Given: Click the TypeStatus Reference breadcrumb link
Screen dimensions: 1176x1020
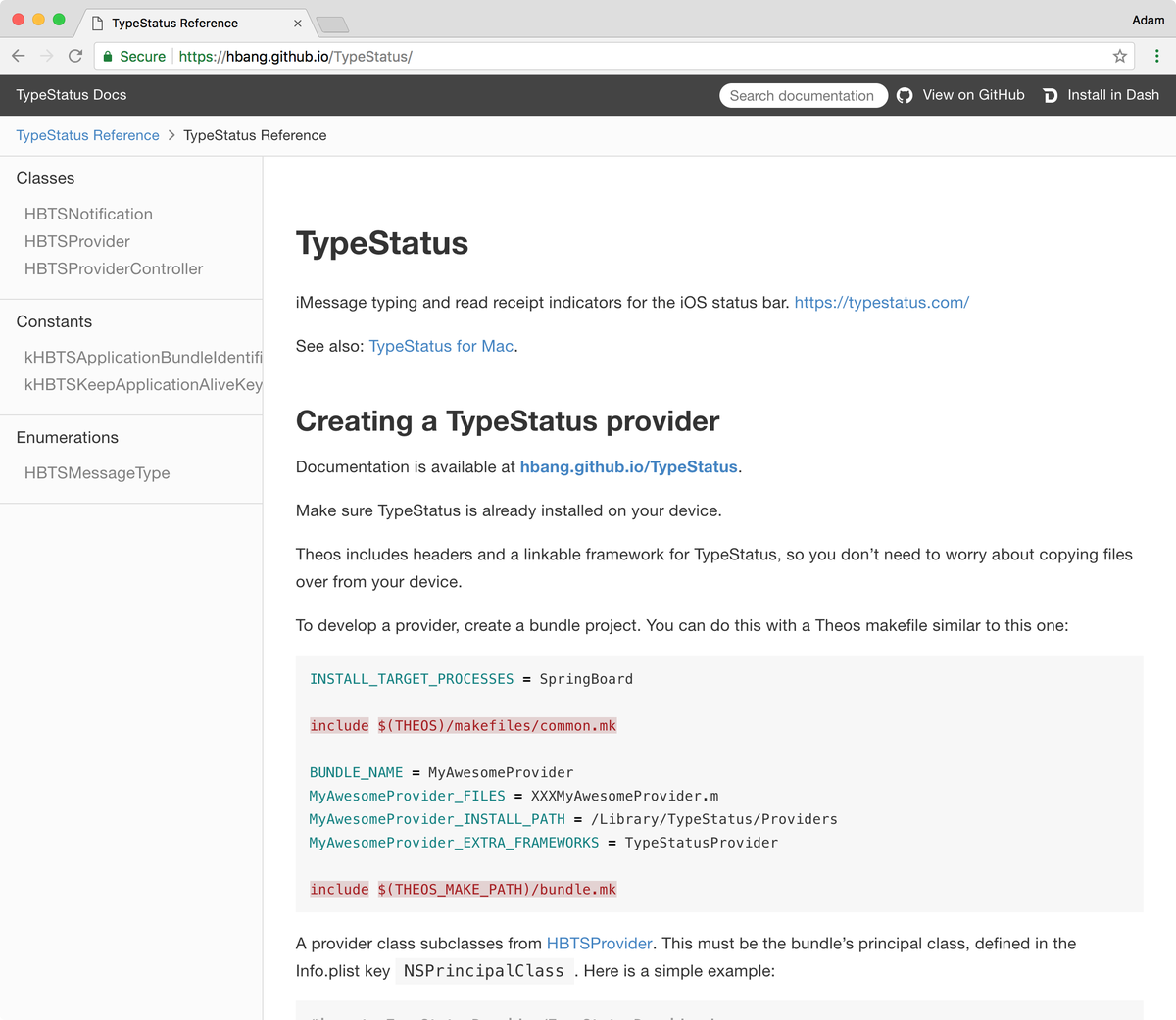Looking at the screenshot, I should (x=87, y=135).
